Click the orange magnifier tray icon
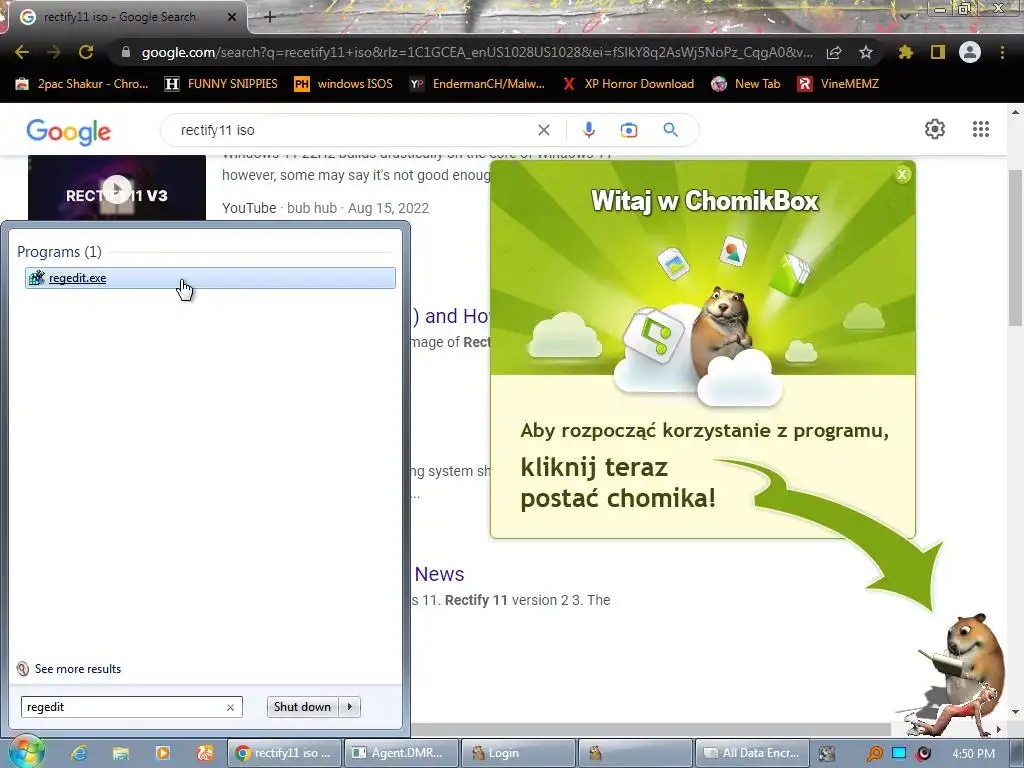 coord(874,754)
